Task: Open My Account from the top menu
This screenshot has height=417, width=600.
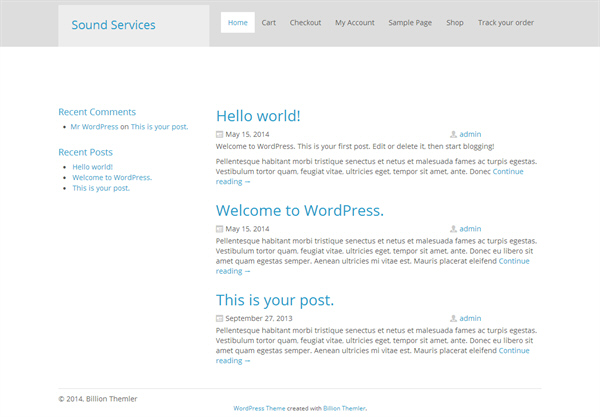Action: click(x=355, y=23)
